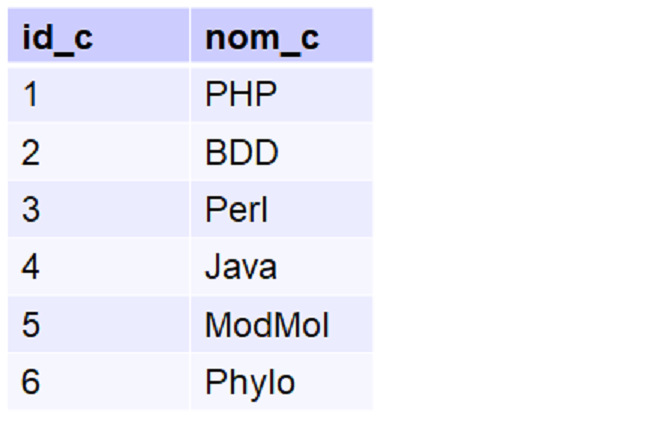The width and height of the screenshot is (650, 436).
Task: Click the blank white area below the table
Action: (x=190, y=424)
